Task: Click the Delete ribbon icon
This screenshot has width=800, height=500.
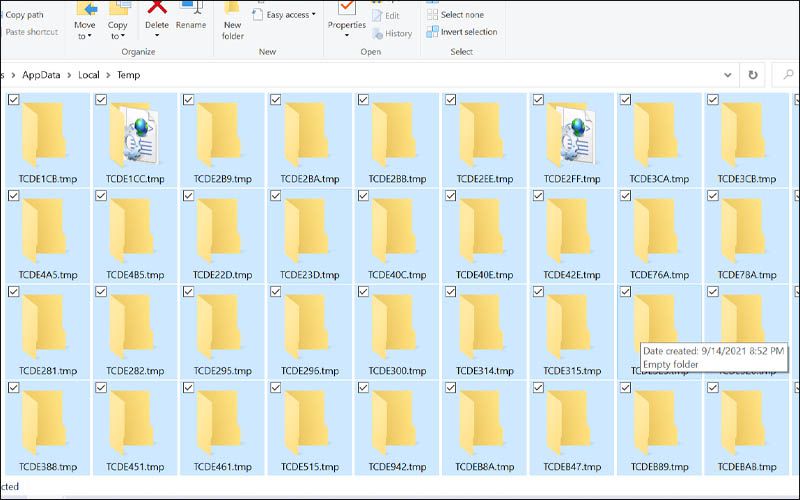Action: click(x=157, y=10)
